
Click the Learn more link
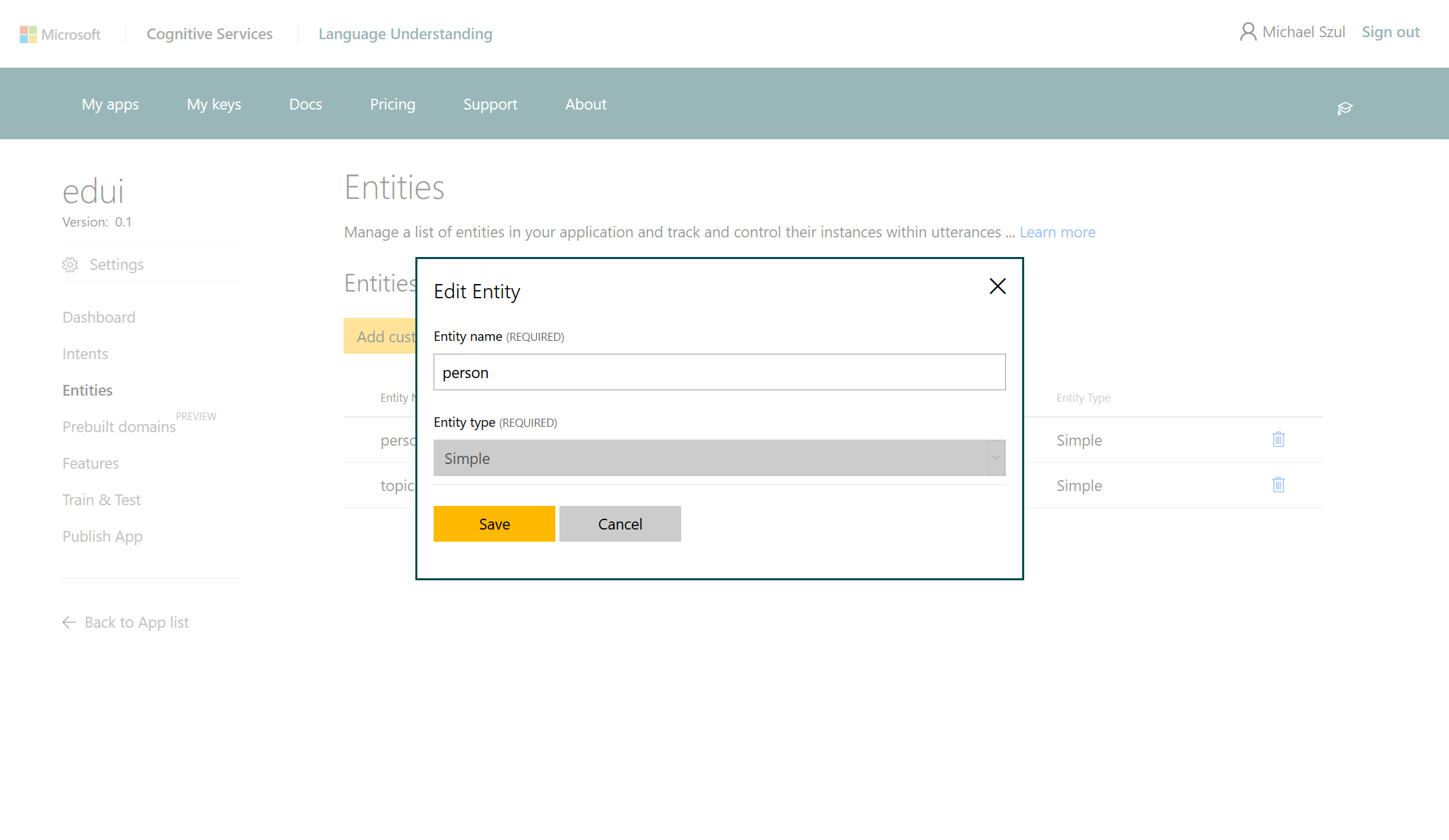pos(1057,232)
